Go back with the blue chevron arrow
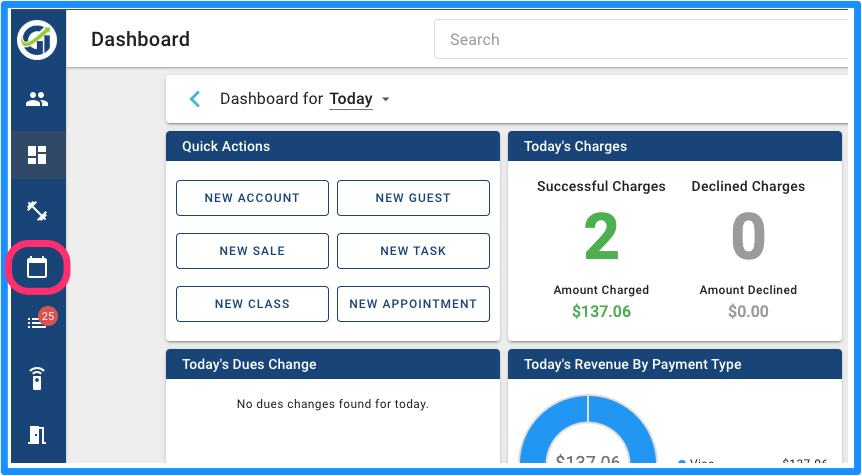This screenshot has width=862, height=476. (x=195, y=99)
